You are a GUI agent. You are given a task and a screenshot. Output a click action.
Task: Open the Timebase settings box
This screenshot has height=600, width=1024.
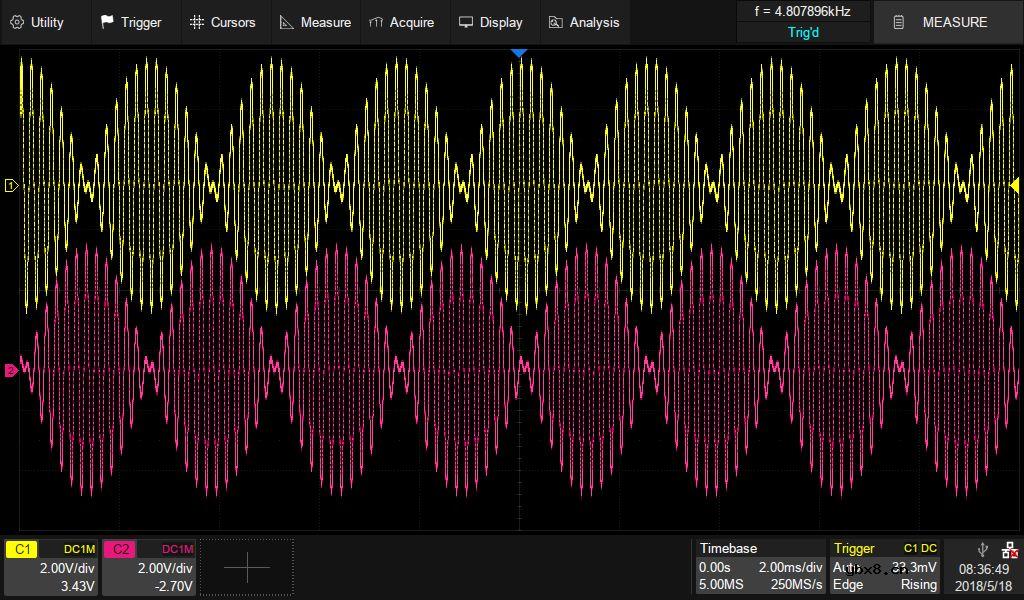point(761,567)
